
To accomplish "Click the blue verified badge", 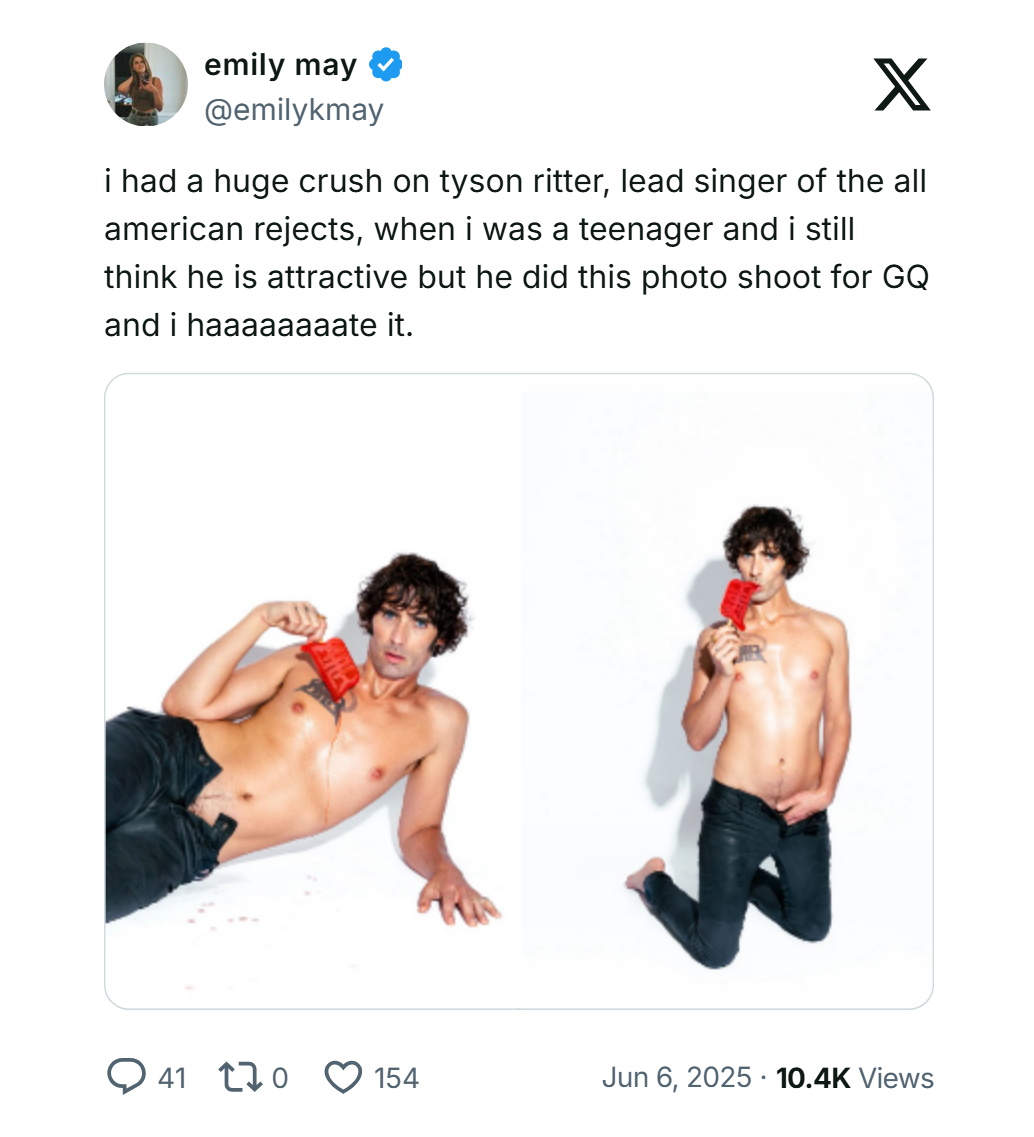I will click(386, 66).
